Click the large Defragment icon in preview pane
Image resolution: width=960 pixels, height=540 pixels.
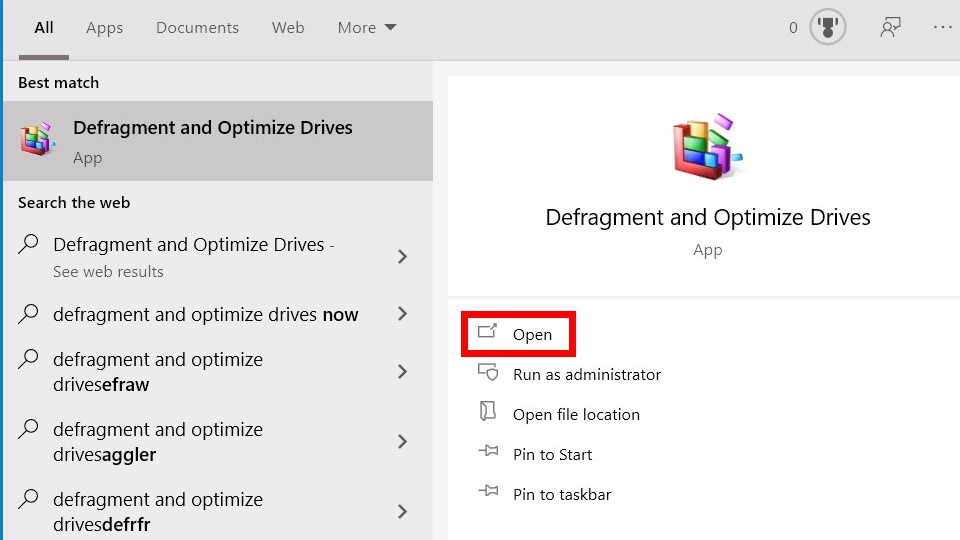pos(707,148)
